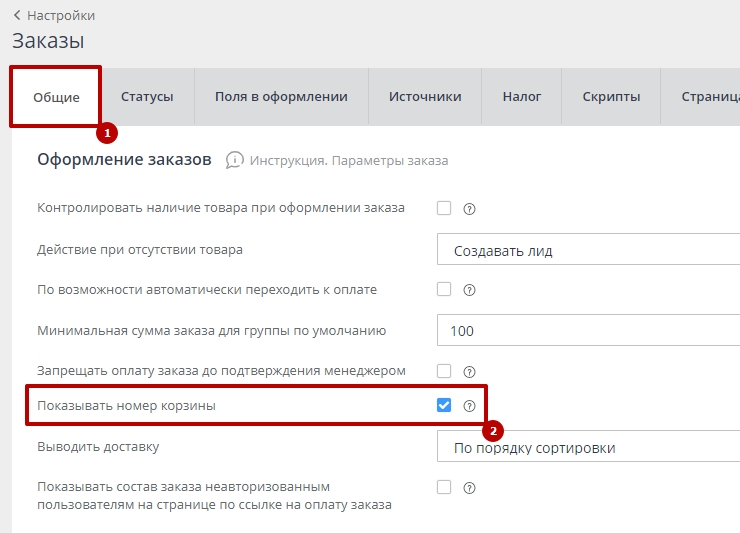Click help icon beside 'Показывать номер корзины'
The width and height of the screenshot is (740, 533).
click(469, 406)
